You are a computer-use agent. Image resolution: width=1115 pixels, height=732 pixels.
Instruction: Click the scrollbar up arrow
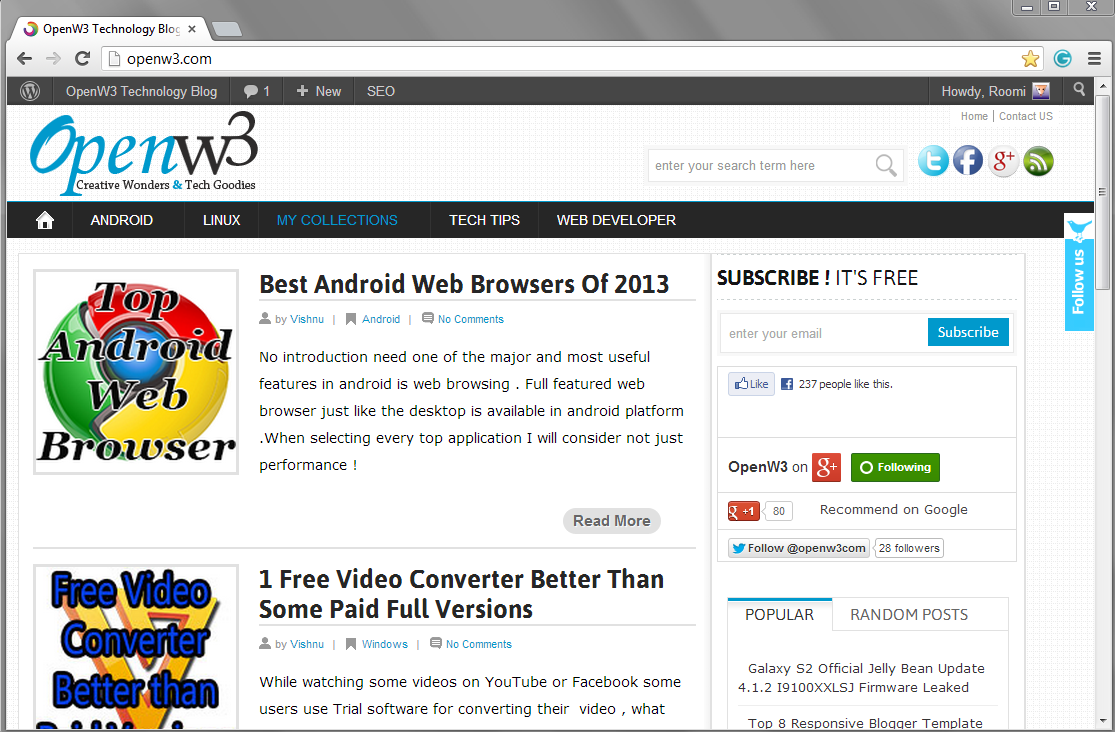click(1102, 86)
